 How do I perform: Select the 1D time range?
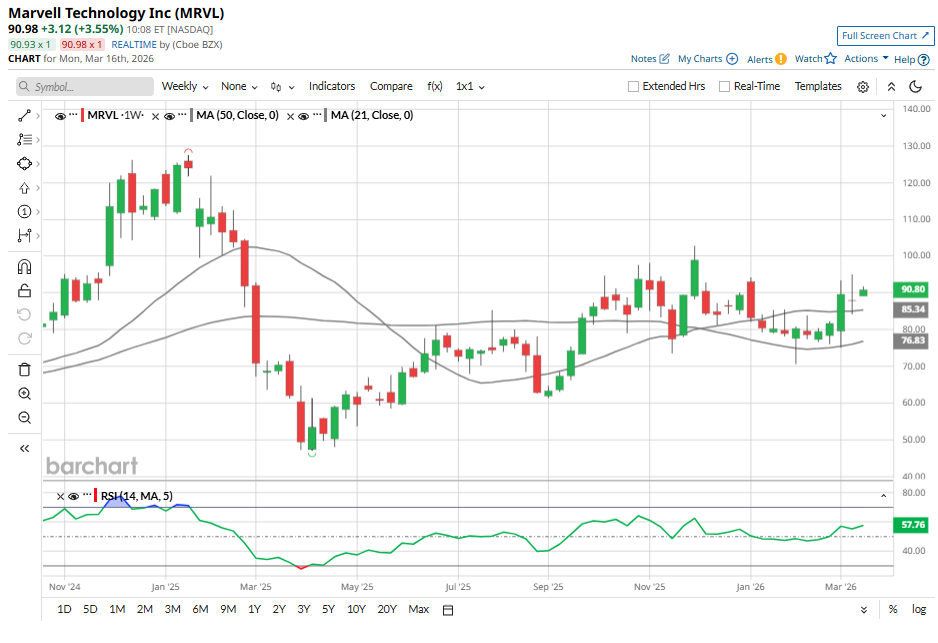point(64,610)
